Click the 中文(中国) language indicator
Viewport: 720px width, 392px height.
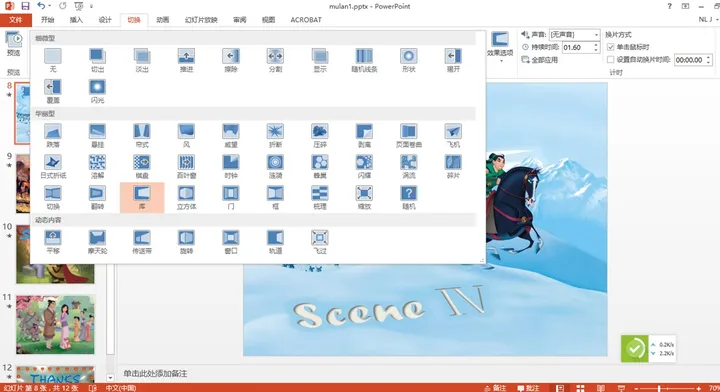tap(121, 388)
